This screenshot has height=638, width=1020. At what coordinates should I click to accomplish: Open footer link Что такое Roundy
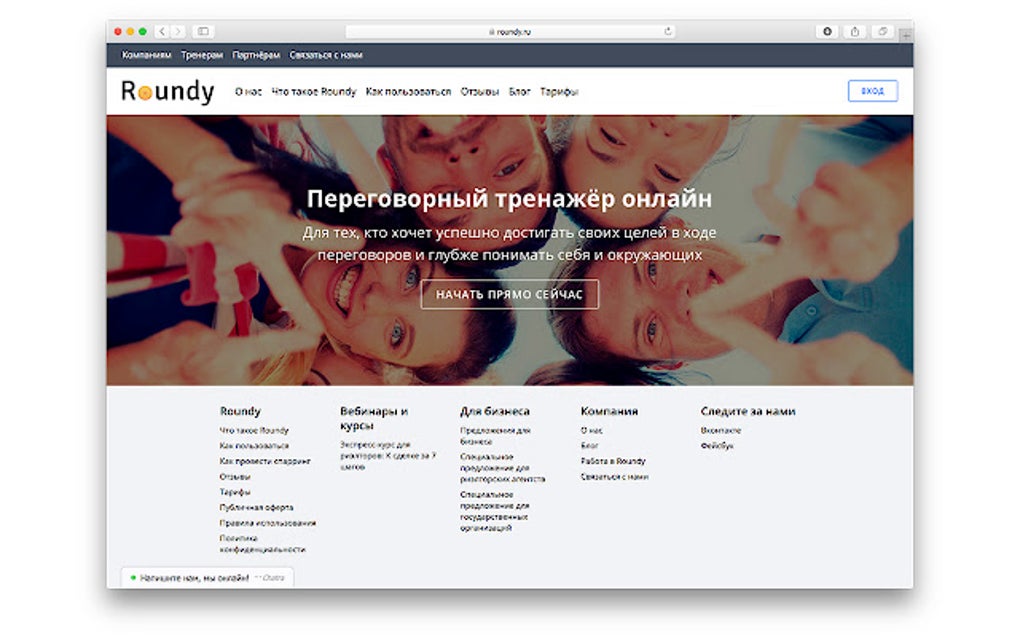tap(254, 431)
